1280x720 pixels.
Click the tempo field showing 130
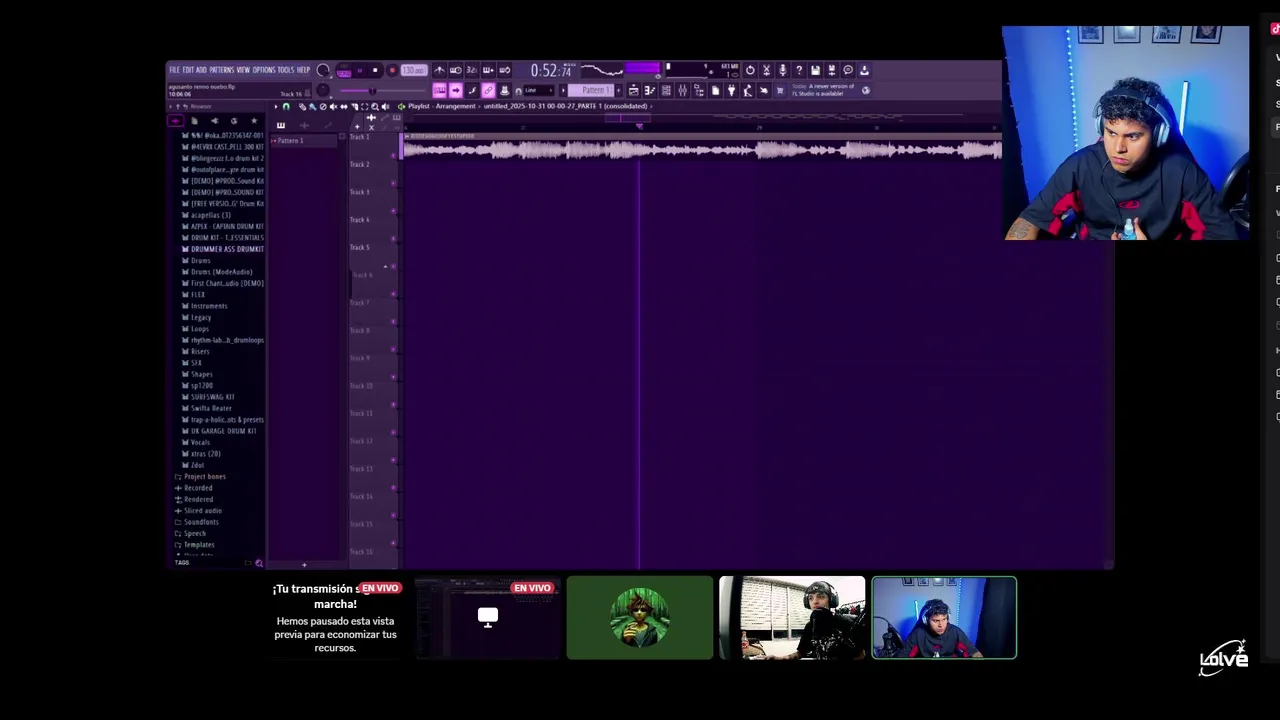pyautogui.click(x=414, y=70)
